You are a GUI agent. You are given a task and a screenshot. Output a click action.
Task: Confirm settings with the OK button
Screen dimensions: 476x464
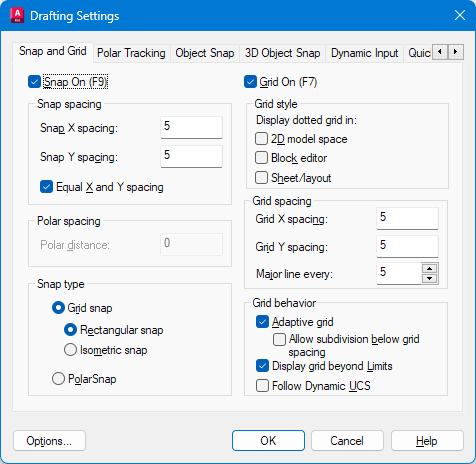(x=268, y=441)
